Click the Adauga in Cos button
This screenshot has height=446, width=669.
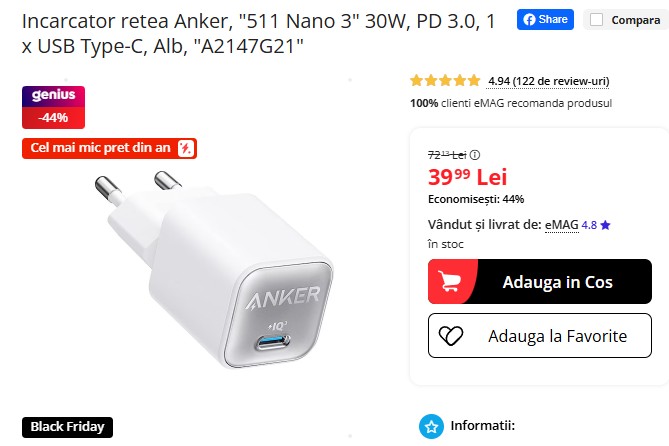click(540, 282)
